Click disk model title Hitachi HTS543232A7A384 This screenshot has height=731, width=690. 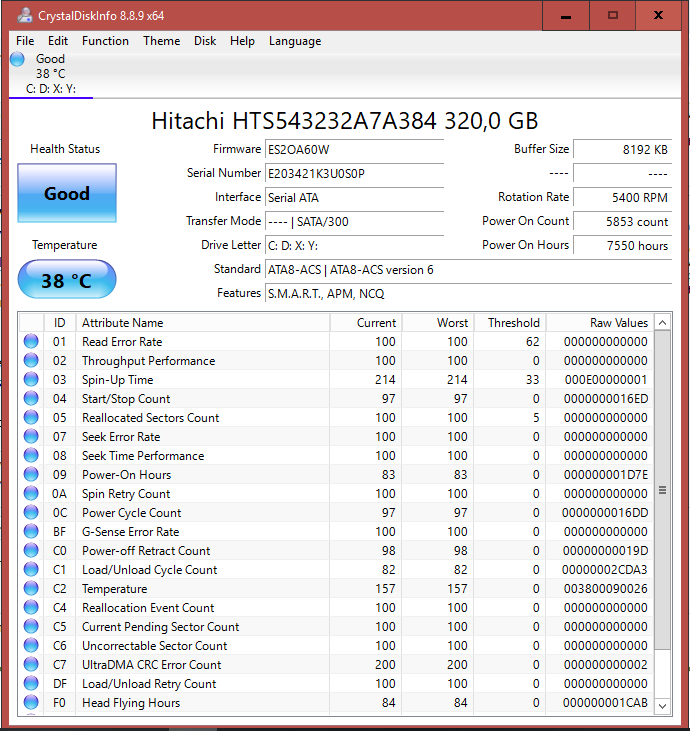coord(345,120)
